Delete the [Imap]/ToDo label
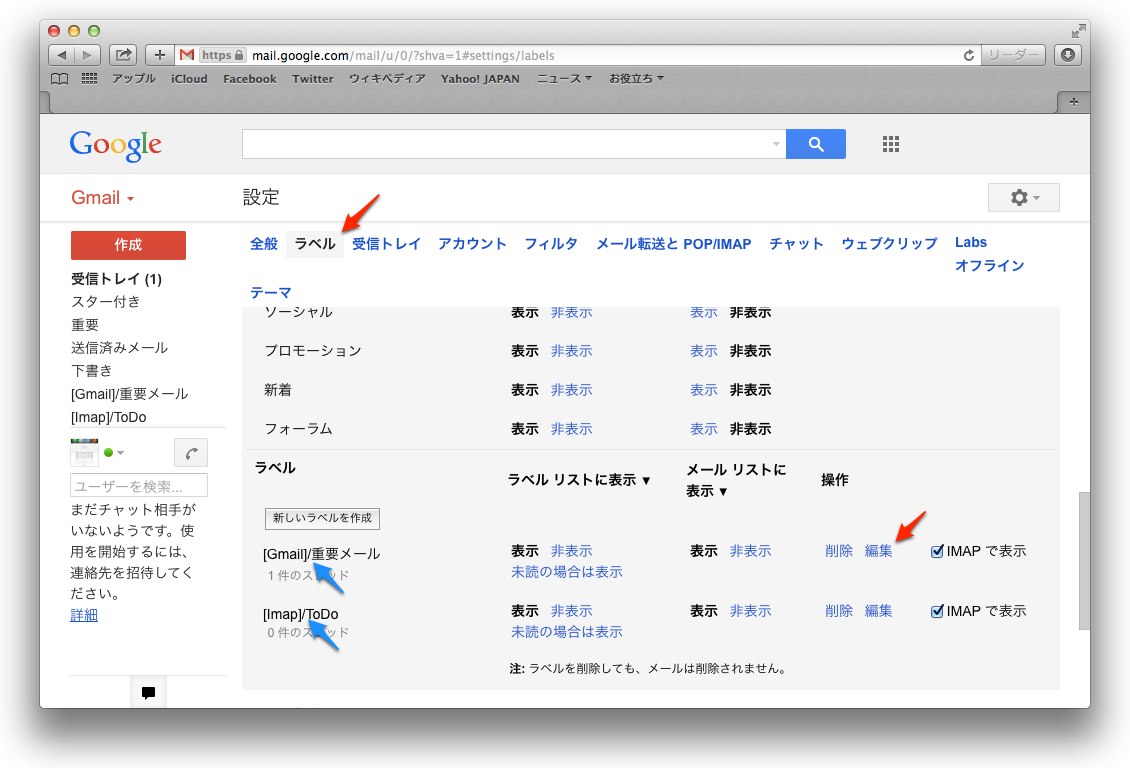This screenshot has height=768, width=1130. point(839,611)
